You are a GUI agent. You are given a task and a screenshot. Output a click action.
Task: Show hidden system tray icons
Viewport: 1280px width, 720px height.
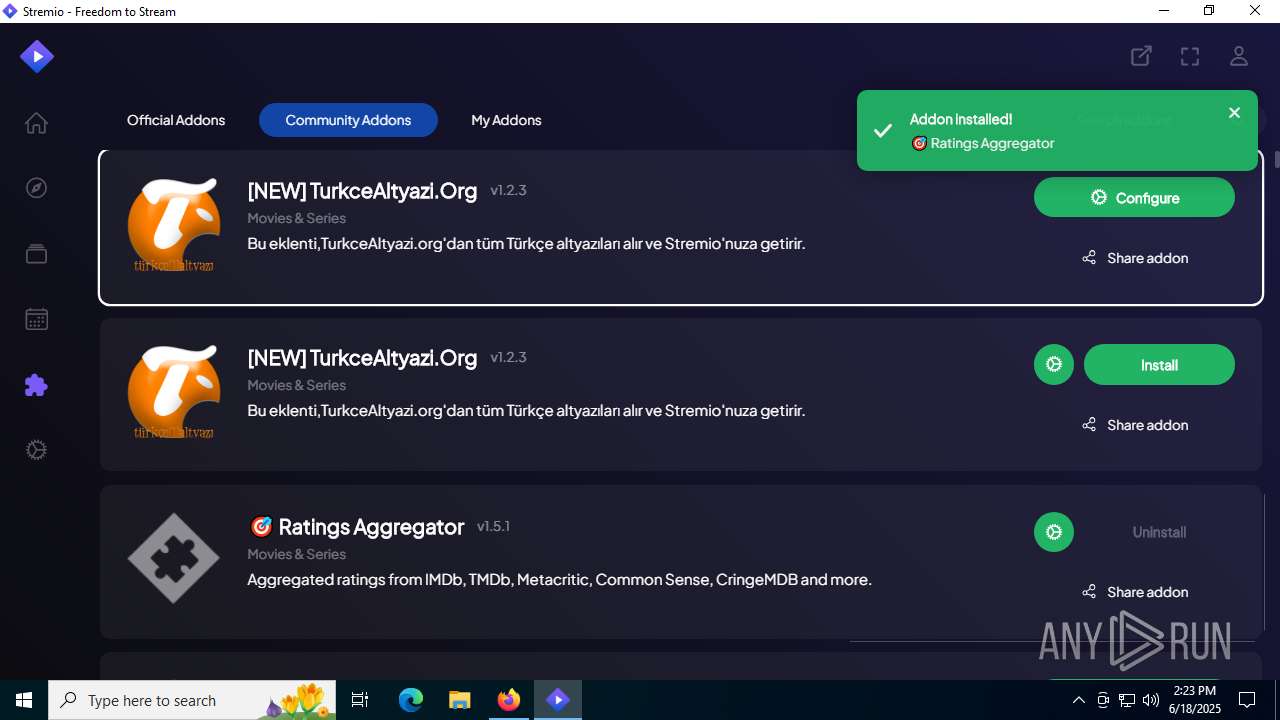pos(1078,700)
